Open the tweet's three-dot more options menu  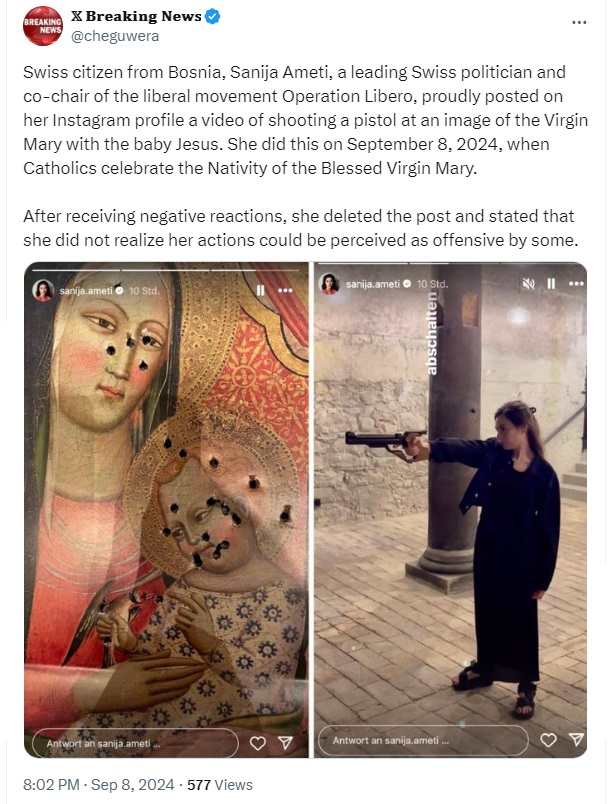[x=579, y=22]
